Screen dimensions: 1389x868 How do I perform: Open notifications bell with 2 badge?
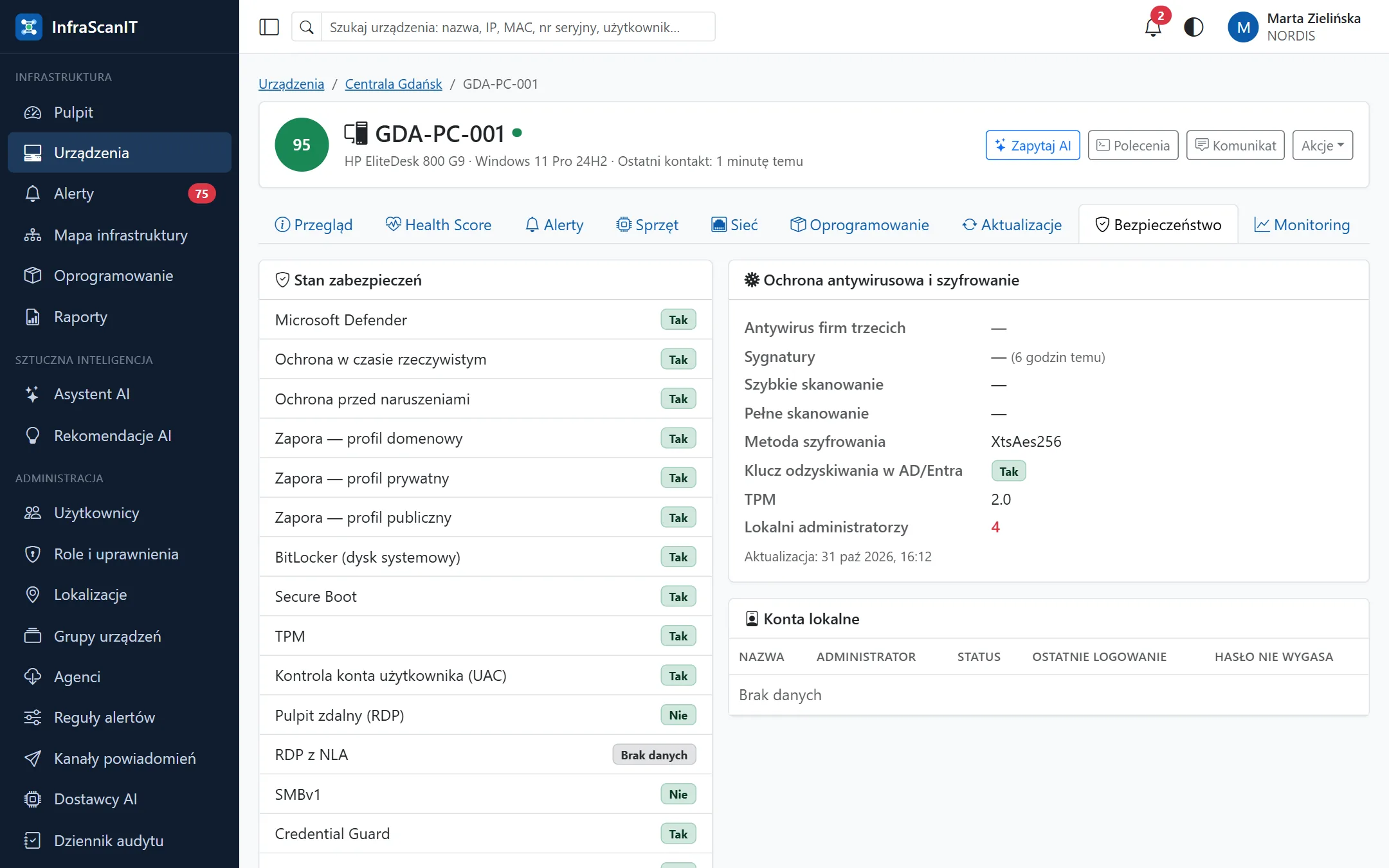pyautogui.click(x=1154, y=26)
